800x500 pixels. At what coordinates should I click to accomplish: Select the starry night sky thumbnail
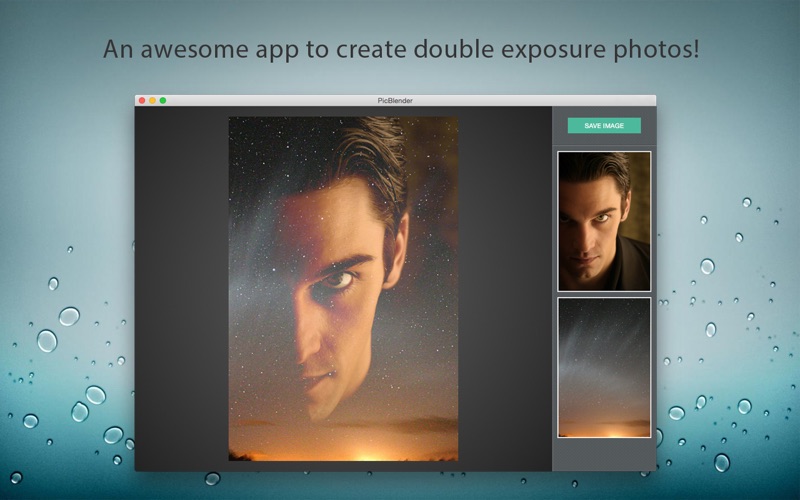604,367
